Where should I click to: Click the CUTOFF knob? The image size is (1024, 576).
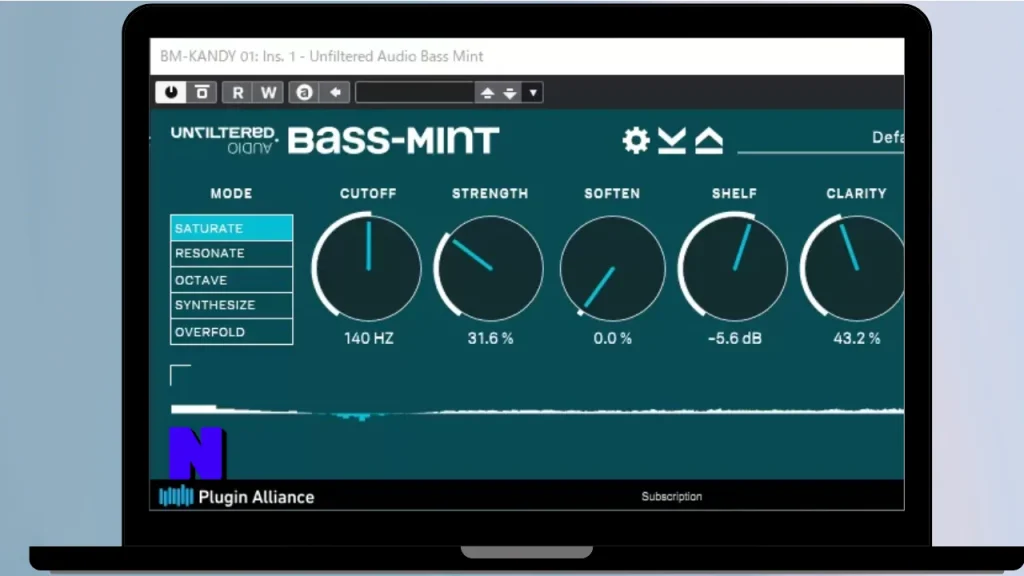point(368,268)
